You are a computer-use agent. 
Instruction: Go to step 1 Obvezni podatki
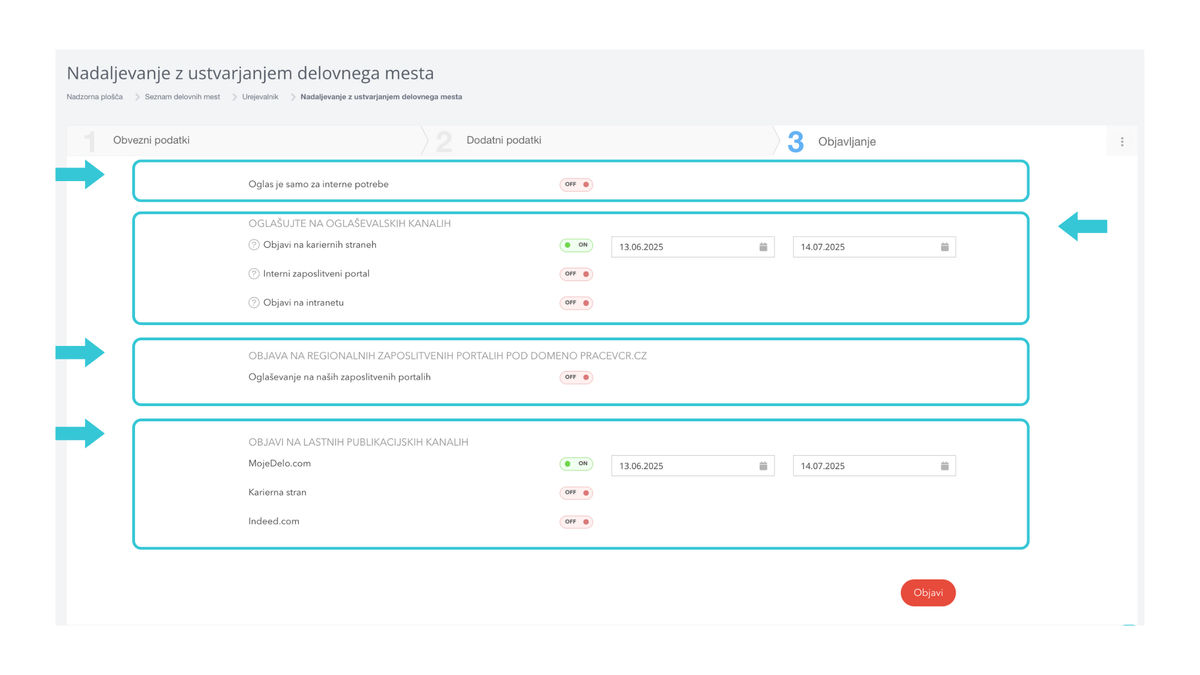243,141
